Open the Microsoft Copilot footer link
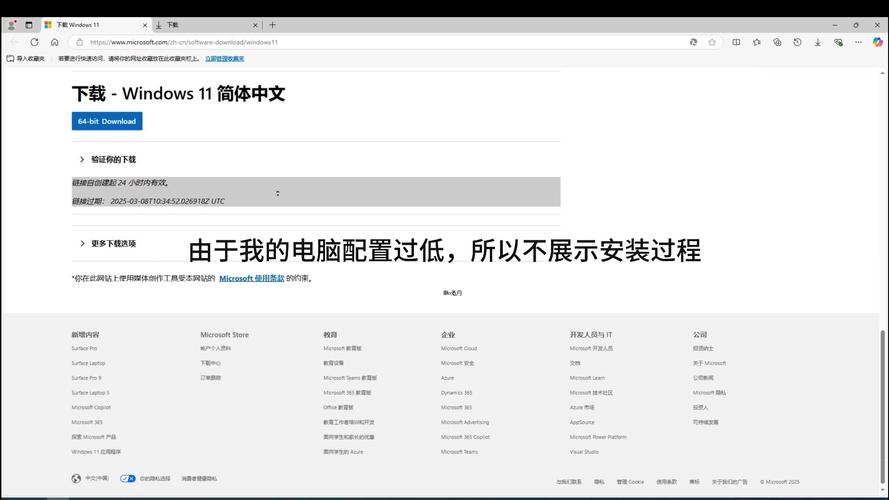This screenshot has height=500, width=889. click(91, 407)
